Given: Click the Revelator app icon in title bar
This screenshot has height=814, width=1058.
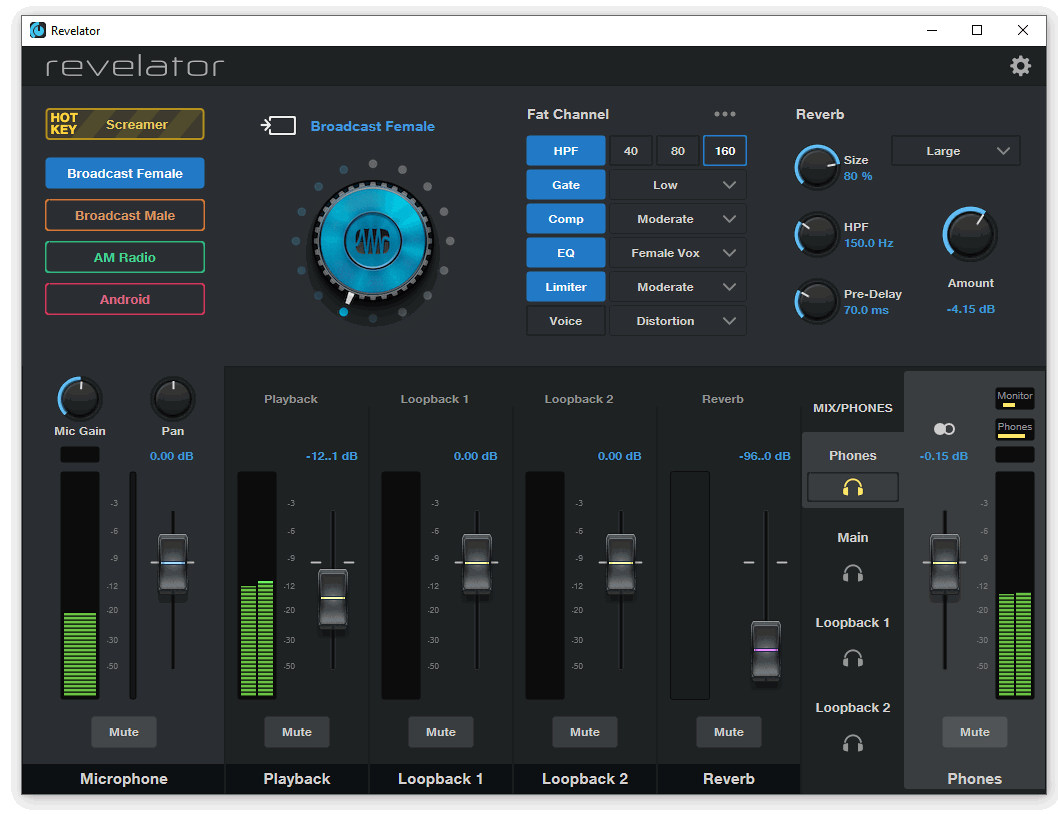Looking at the screenshot, I should tap(38, 30).
